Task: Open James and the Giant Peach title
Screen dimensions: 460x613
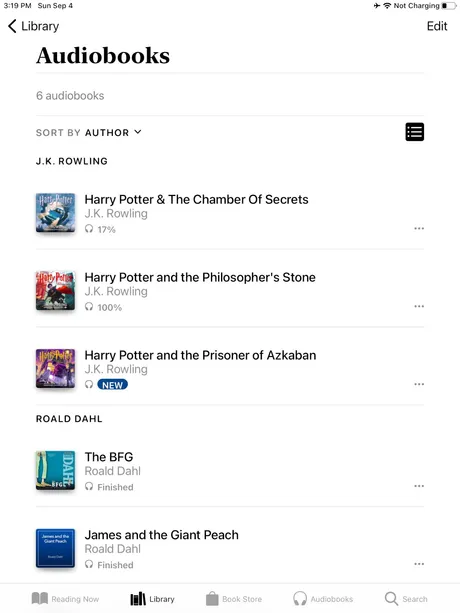Action: click(162, 535)
